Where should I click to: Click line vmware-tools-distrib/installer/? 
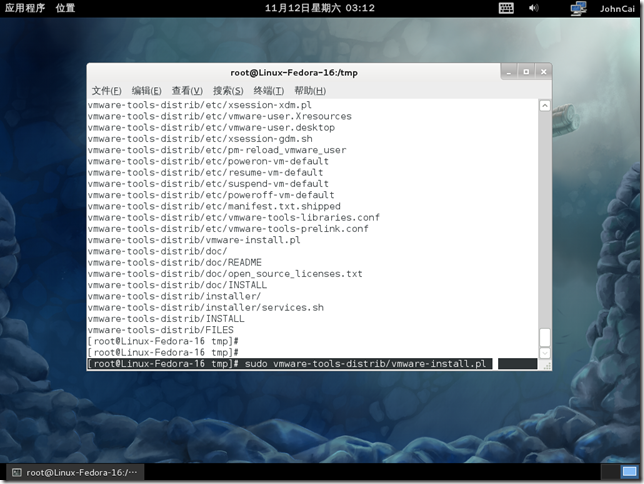coord(174,296)
